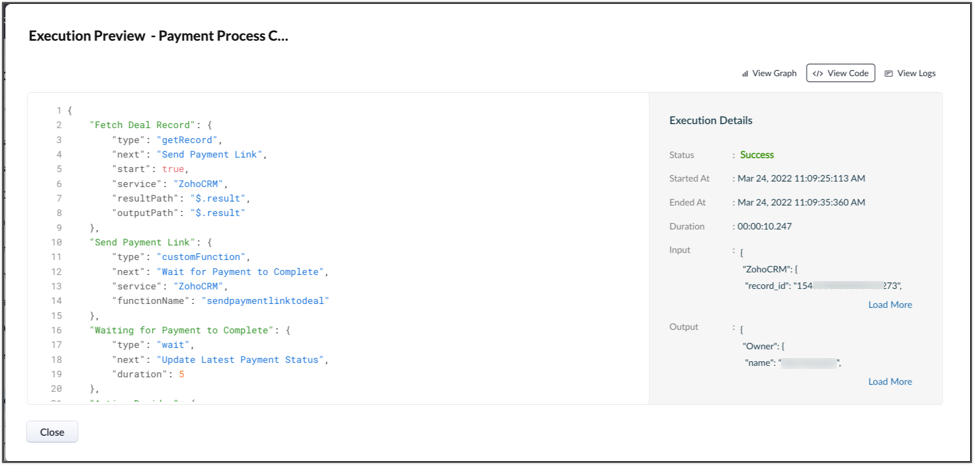Click the bar-chart icon beside View Graph
Screen dimensions: 974x465
pyautogui.click(x=745, y=73)
